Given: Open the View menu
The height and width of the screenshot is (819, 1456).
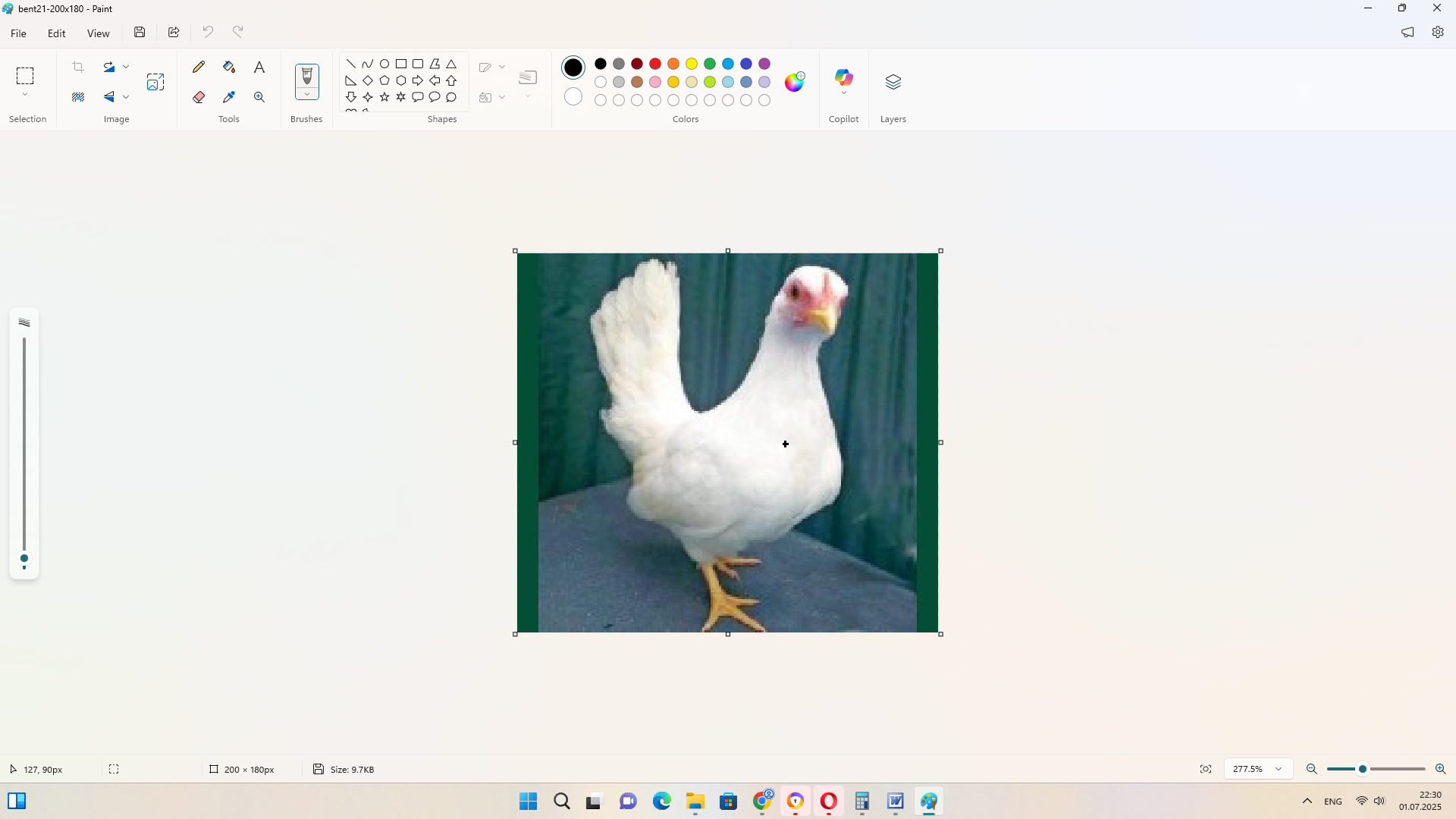Looking at the screenshot, I should click(98, 33).
